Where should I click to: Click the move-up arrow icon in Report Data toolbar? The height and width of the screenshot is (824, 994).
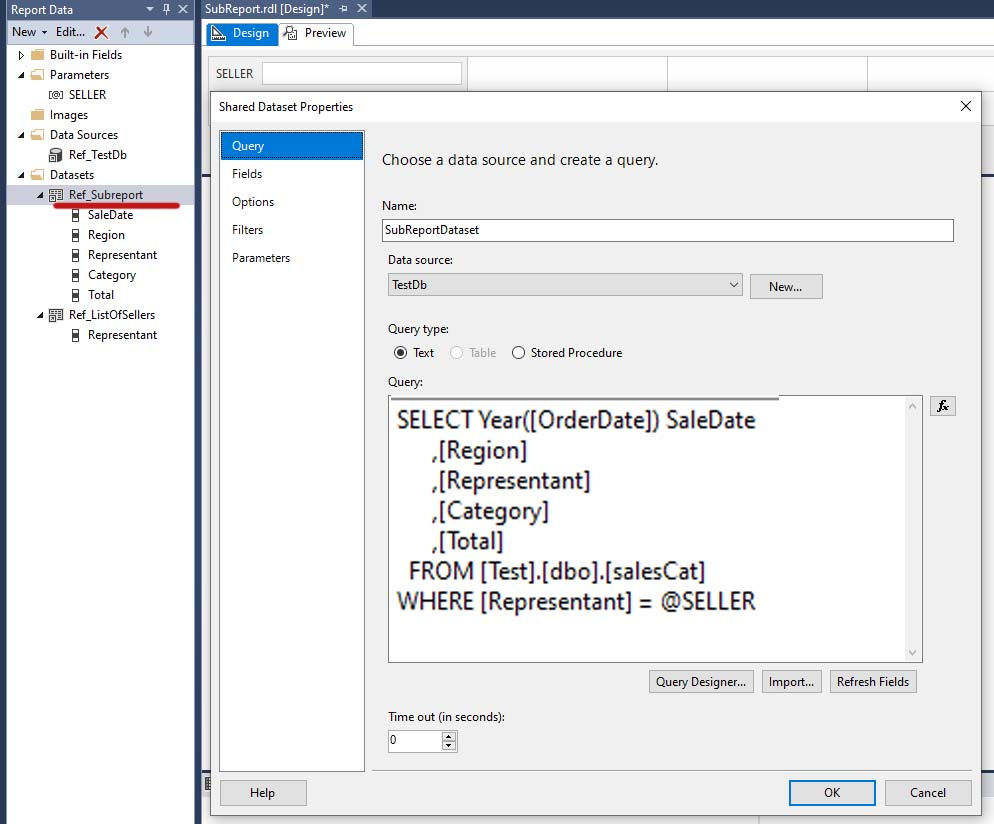(125, 31)
